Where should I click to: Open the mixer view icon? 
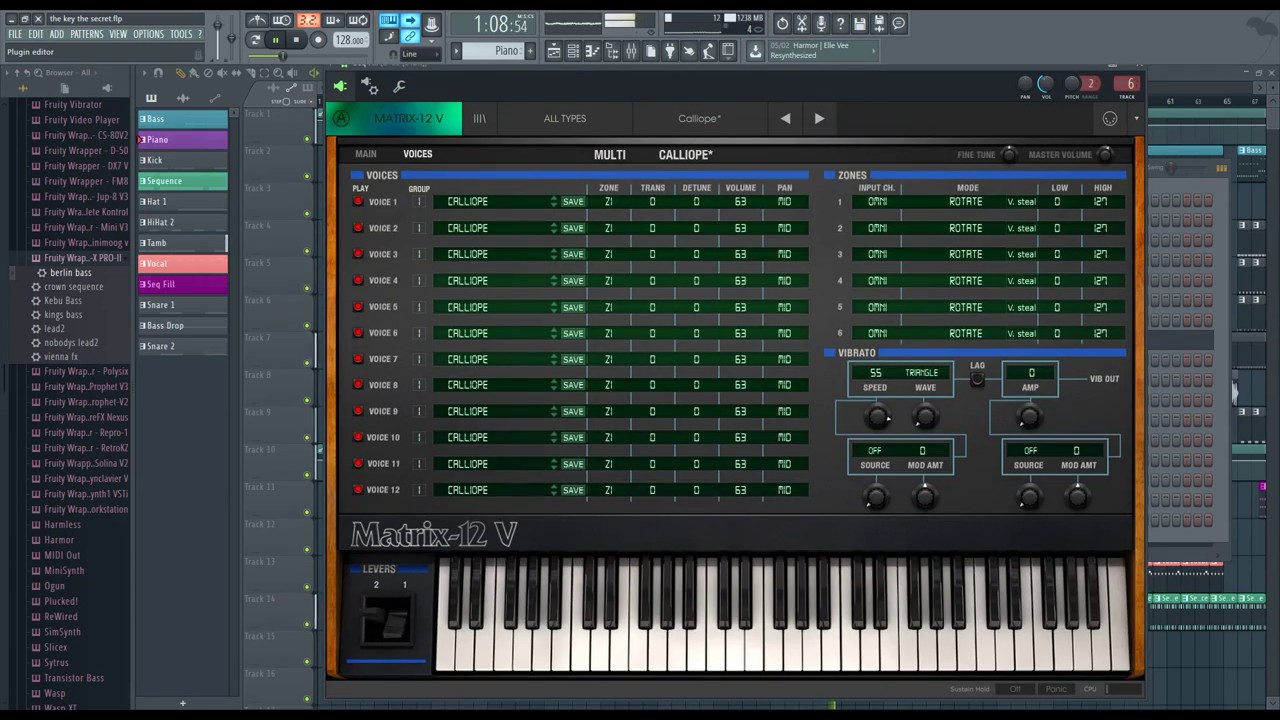pyautogui.click(x=631, y=52)
